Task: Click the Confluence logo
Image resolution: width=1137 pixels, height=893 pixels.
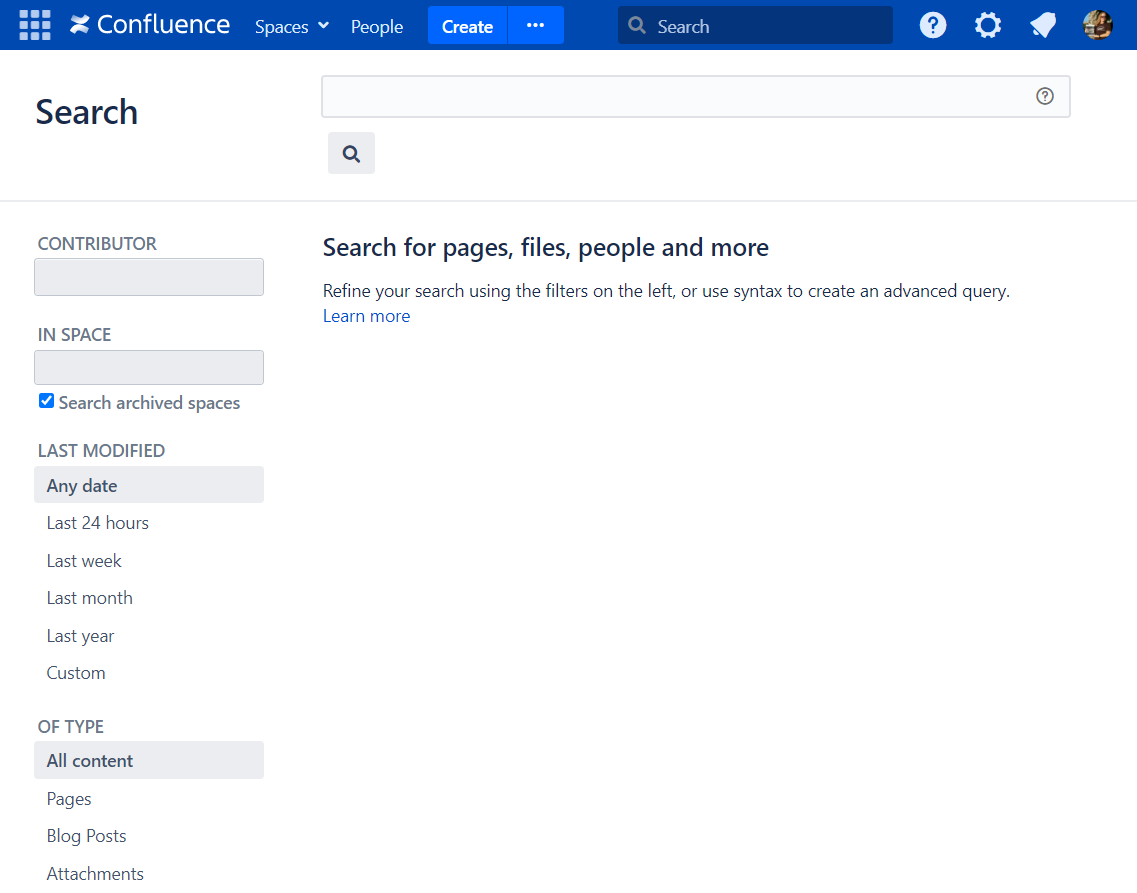Action: [x=148, y=24]
